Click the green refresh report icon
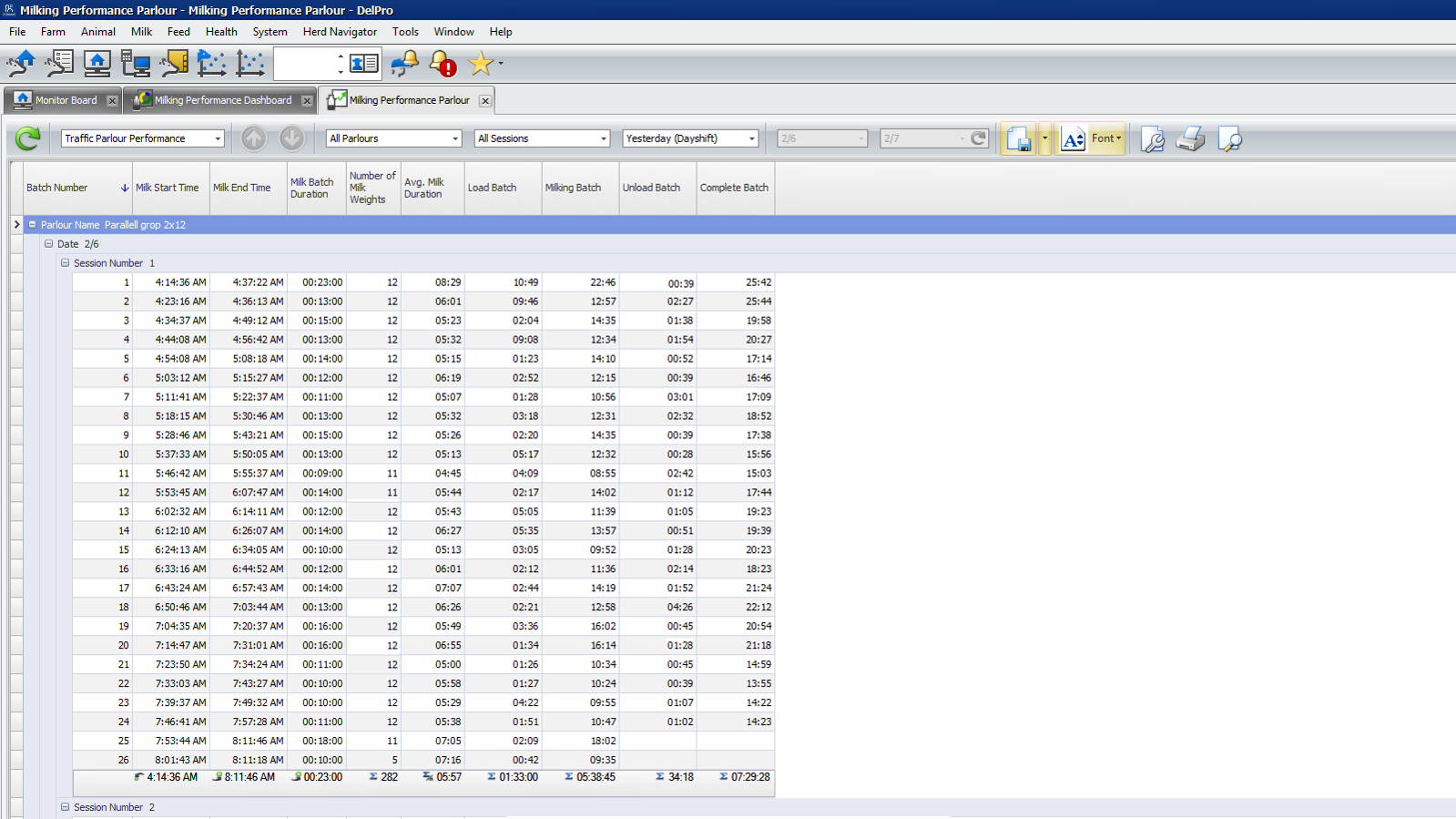This screenshot has height=819, width=1456. pos(27,138)
